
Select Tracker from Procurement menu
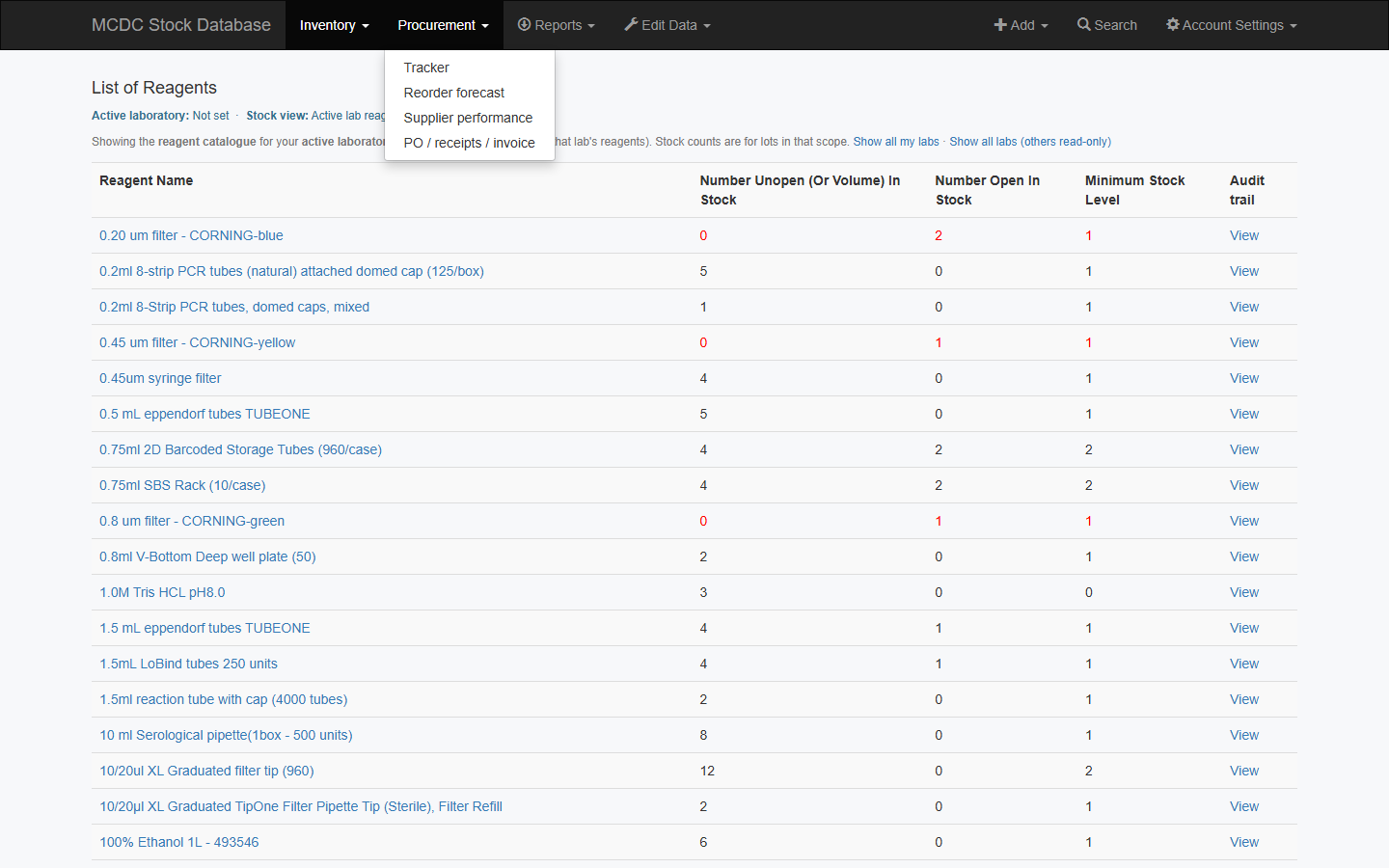coord(470,68)
